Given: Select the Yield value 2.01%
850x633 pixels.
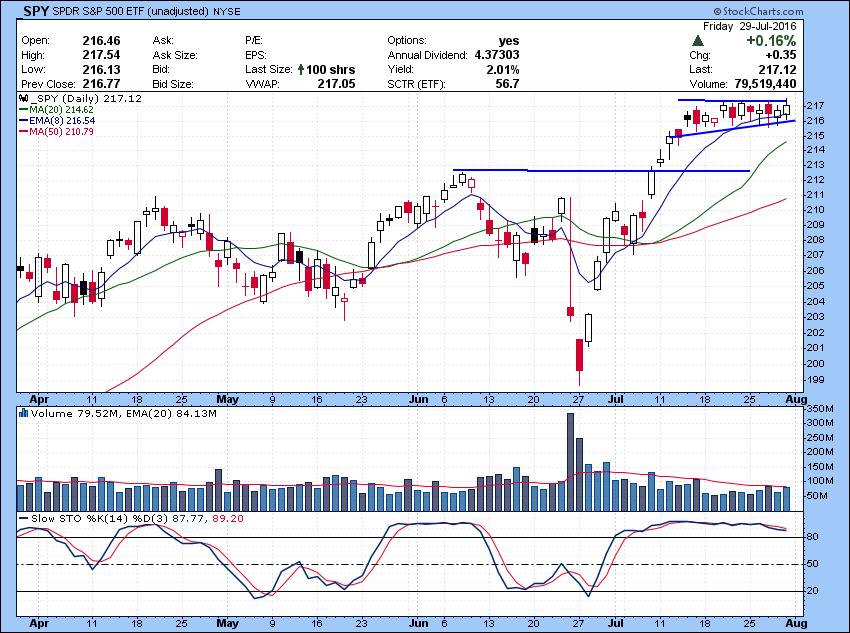Looking at the screenshot, I should (503, 69).
